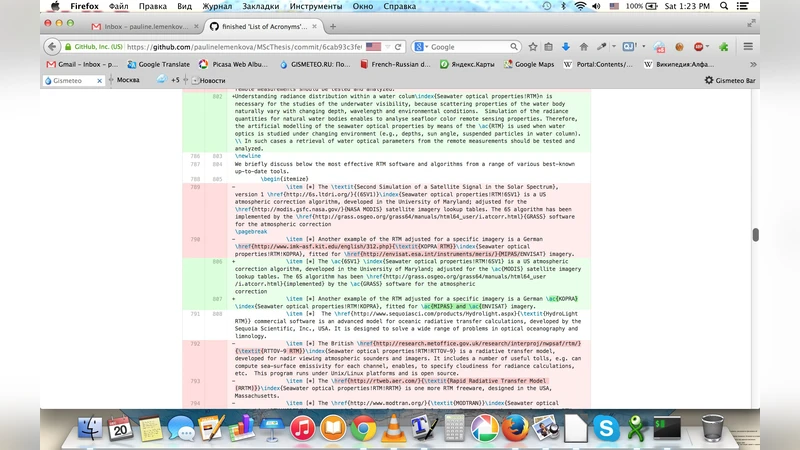This screenshot has height=450, width=800.
Task: Open the Portal:Contents Wikipedia bookmark
Action: click(598, 64)
